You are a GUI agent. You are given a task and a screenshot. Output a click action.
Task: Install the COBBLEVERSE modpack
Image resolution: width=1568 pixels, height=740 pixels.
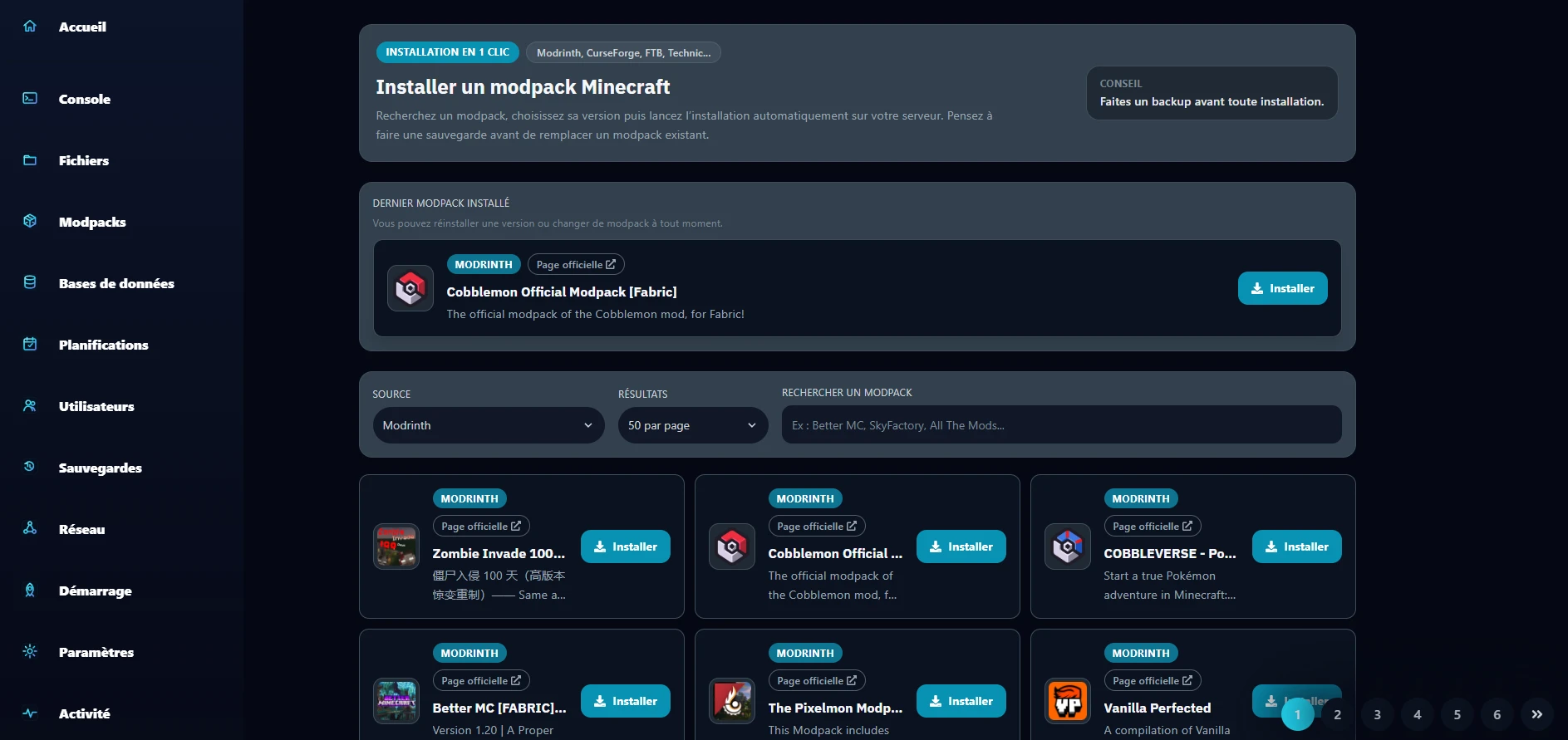point(1297,546)
